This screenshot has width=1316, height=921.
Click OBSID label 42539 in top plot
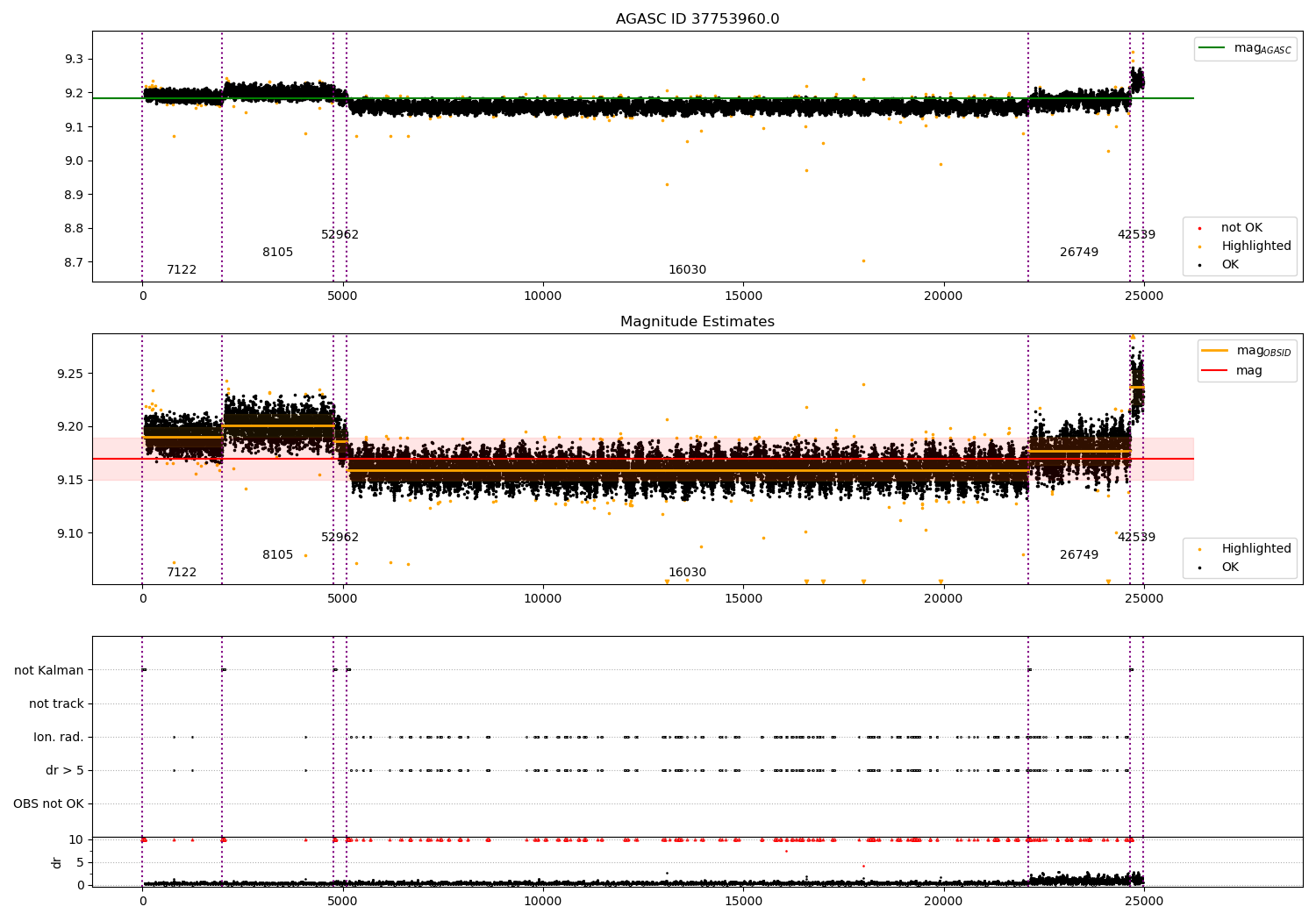tap(1136, 235)
